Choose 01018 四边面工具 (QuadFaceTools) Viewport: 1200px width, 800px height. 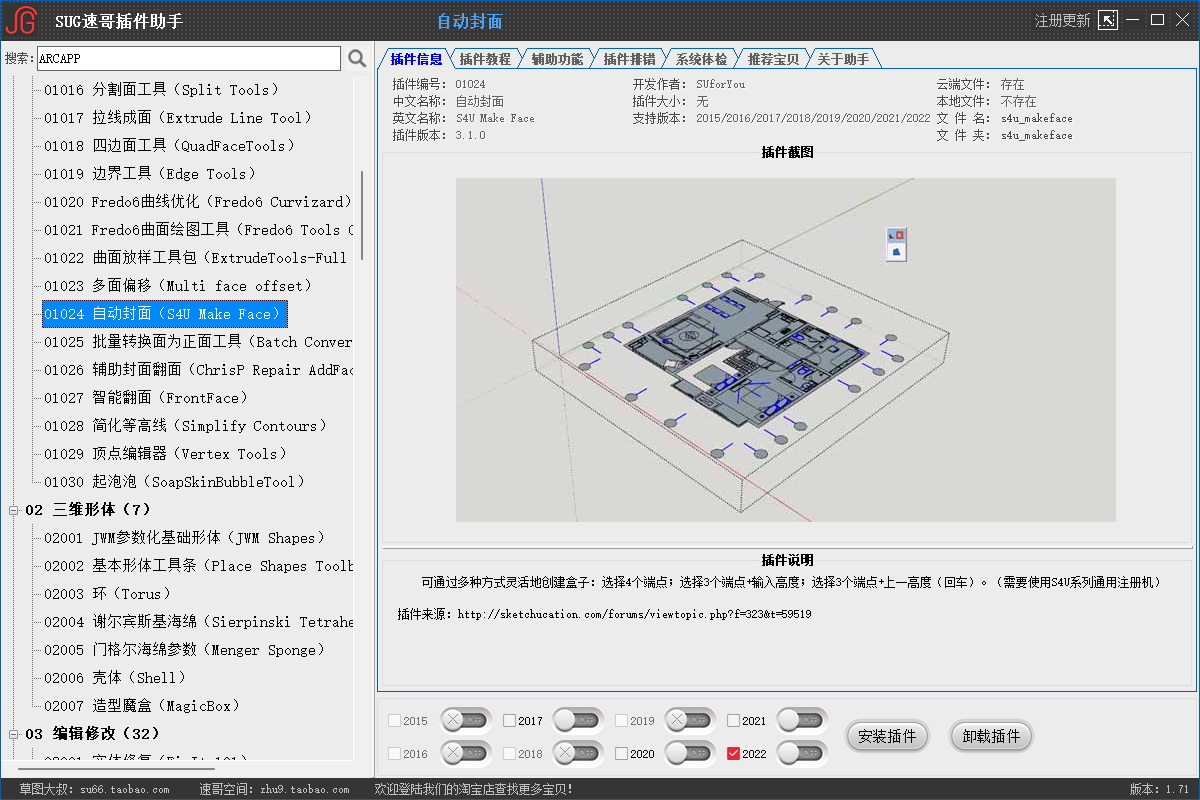coord(169,146)
